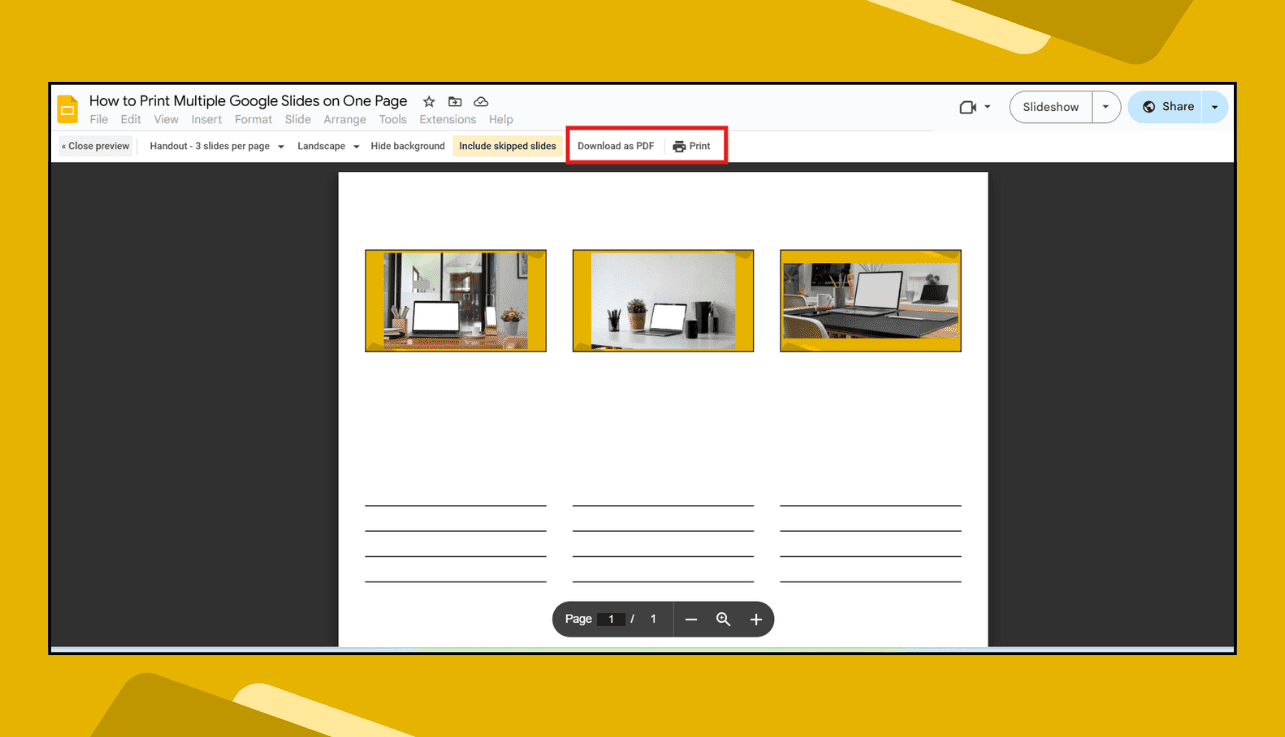Image resolution: width=1285 pixels, height=737 pixels.
Task: Open the Extensions menu
Action: [447, 119]
